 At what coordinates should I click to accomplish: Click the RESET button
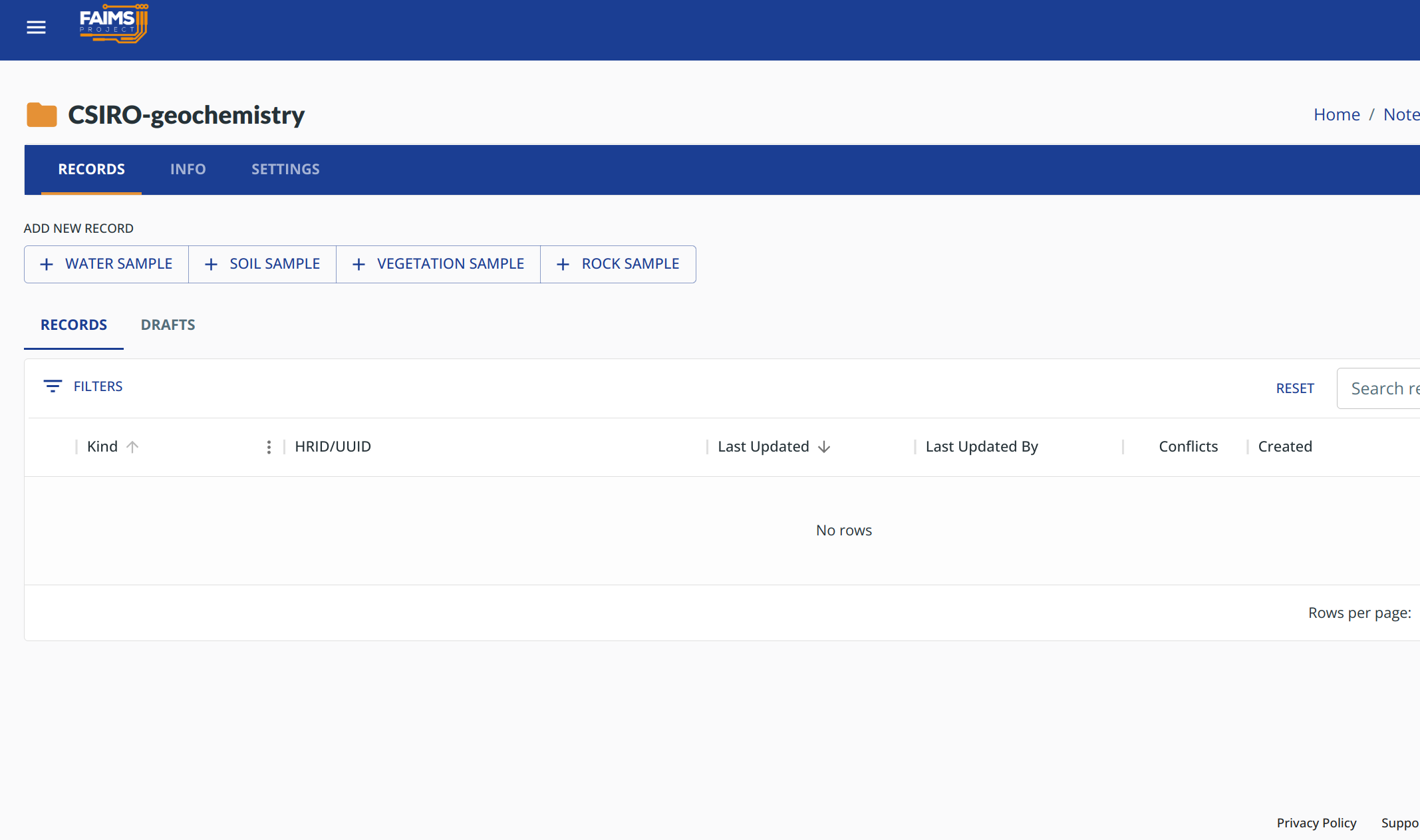(x=1295, y=388)
